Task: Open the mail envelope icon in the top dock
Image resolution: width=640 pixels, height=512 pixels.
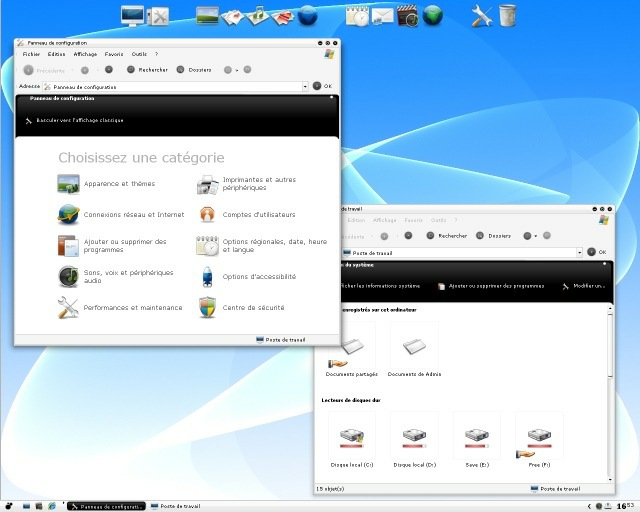Action: [382, 16]
